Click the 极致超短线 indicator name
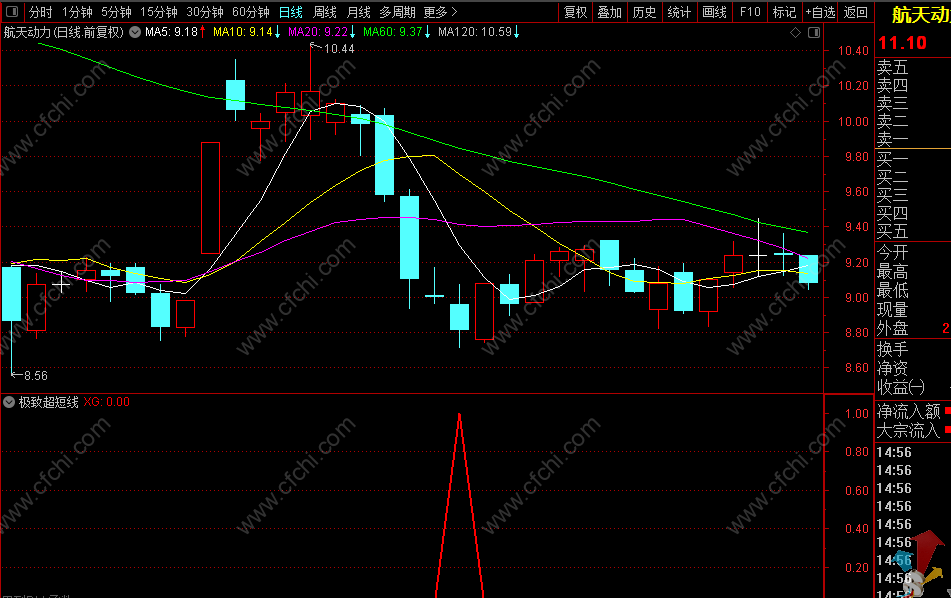This screenshot has height=598, width=951. pyautogui.click(x=49, y=402)
